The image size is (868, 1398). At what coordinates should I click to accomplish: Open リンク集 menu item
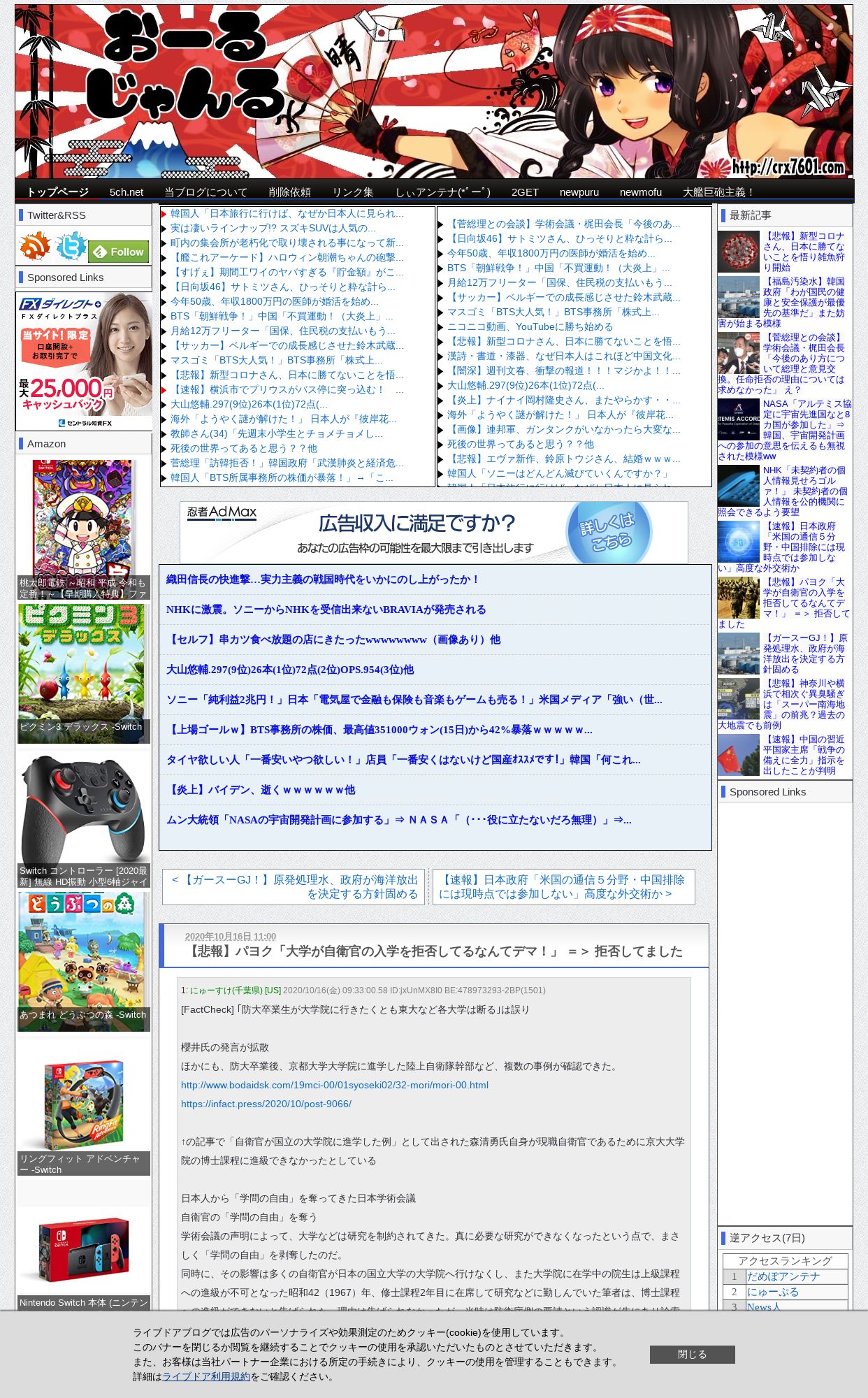353,192
